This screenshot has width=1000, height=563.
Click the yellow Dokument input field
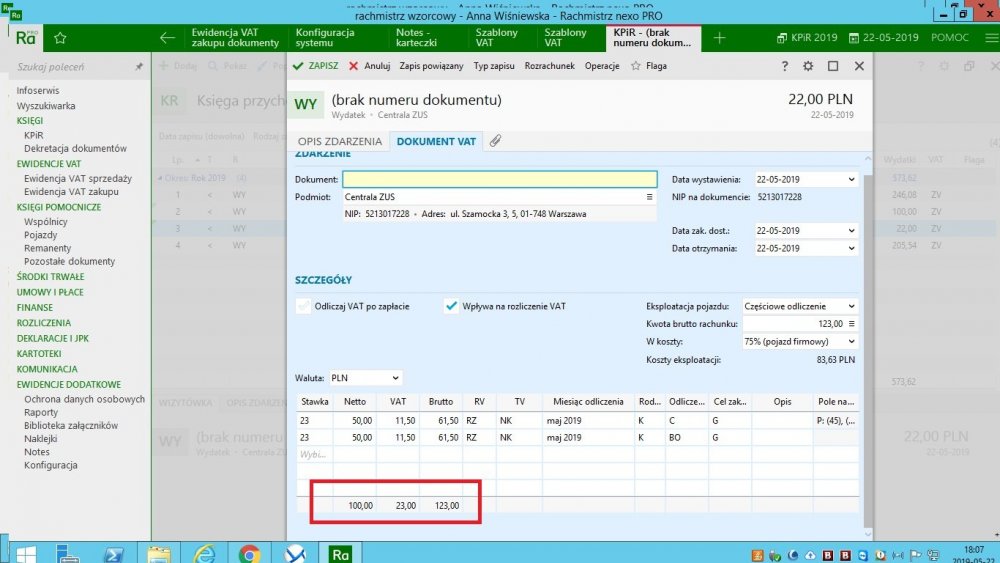499,180
